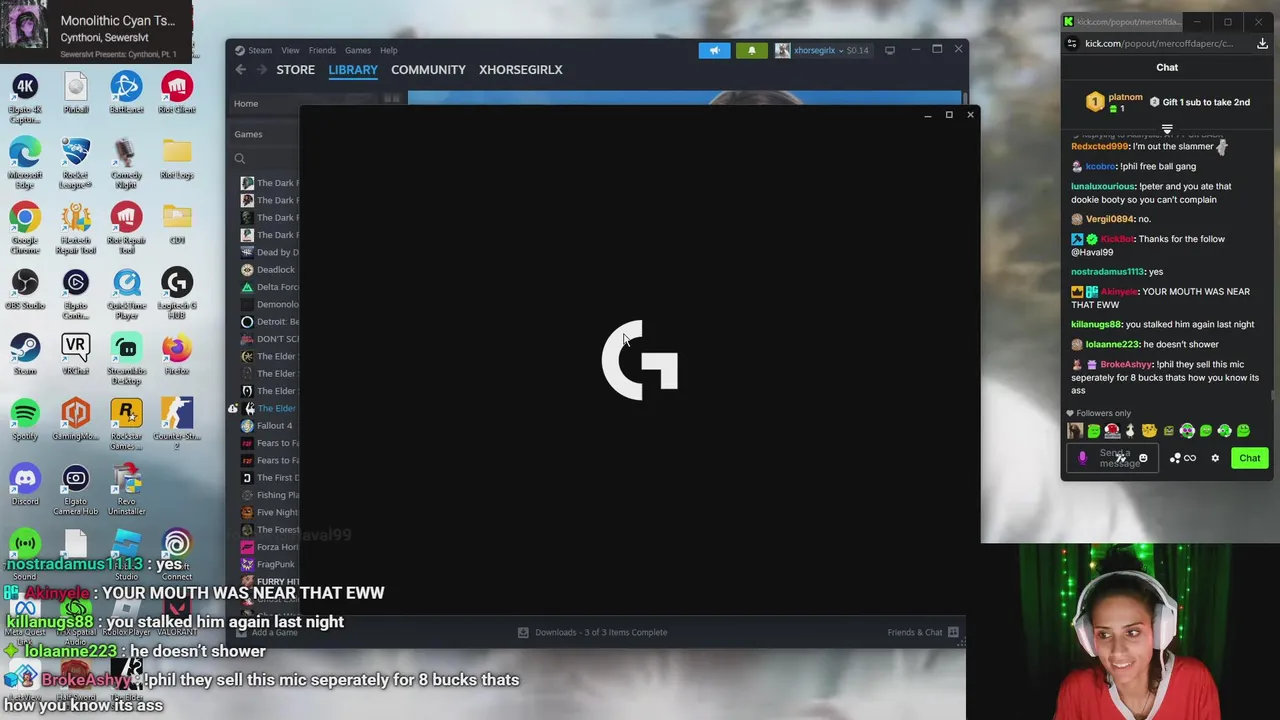Image resolution: width=1280 pixels, height=720 pixels.
Task: Launch Streamlabs Desktop shortcut
Action: coord(126,358)
